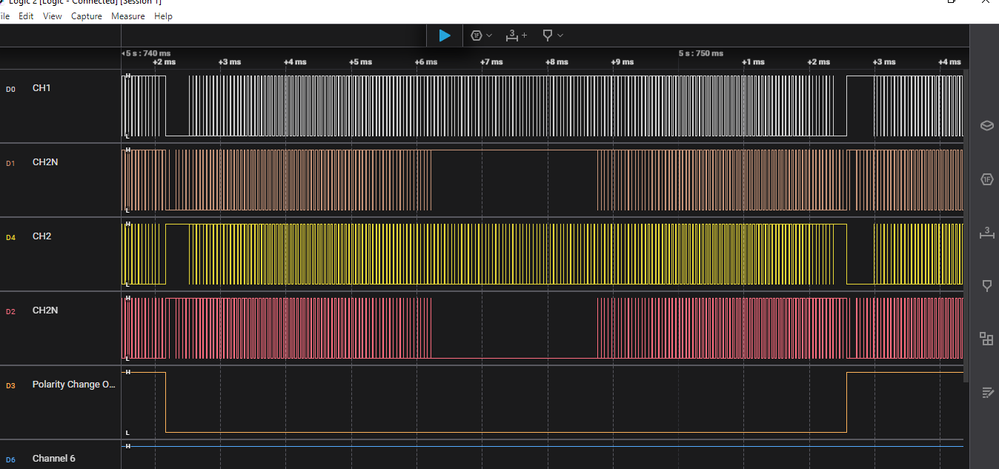Expand the analyzer dropdown arrow in toolbar

[x=489, y=36]
